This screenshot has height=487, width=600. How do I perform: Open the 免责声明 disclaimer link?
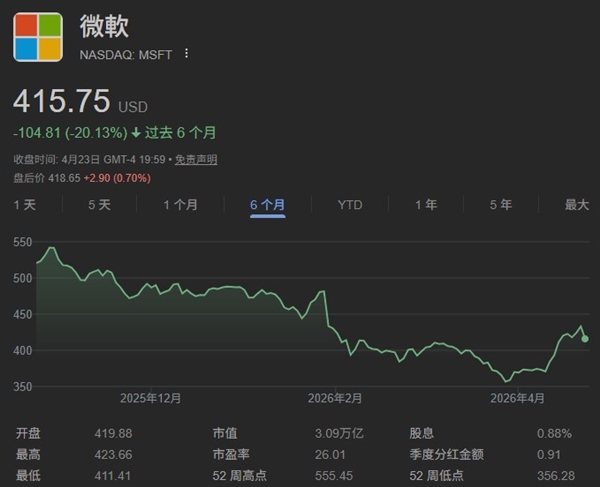click(x=196, y=159)
